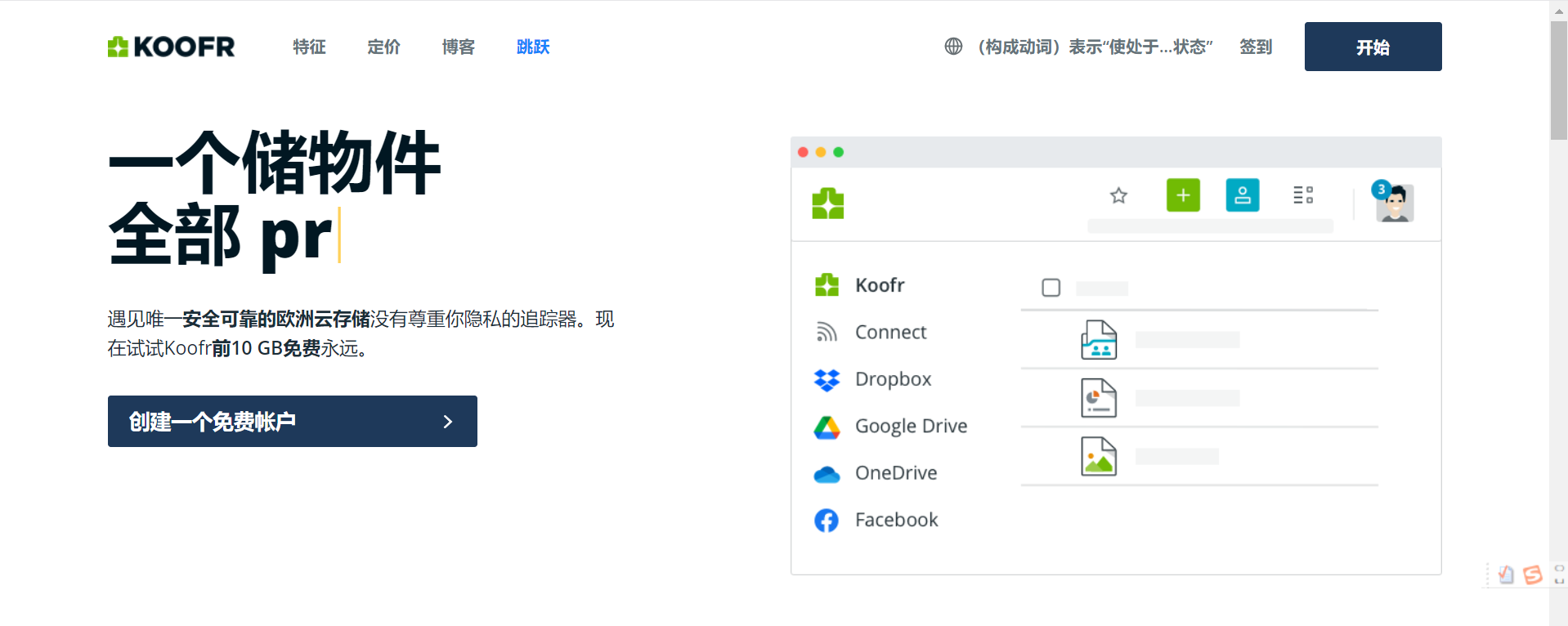This screenshot has width=1568, height=626.
Task: Click the teal contacts person icon
Action: 1242,195
